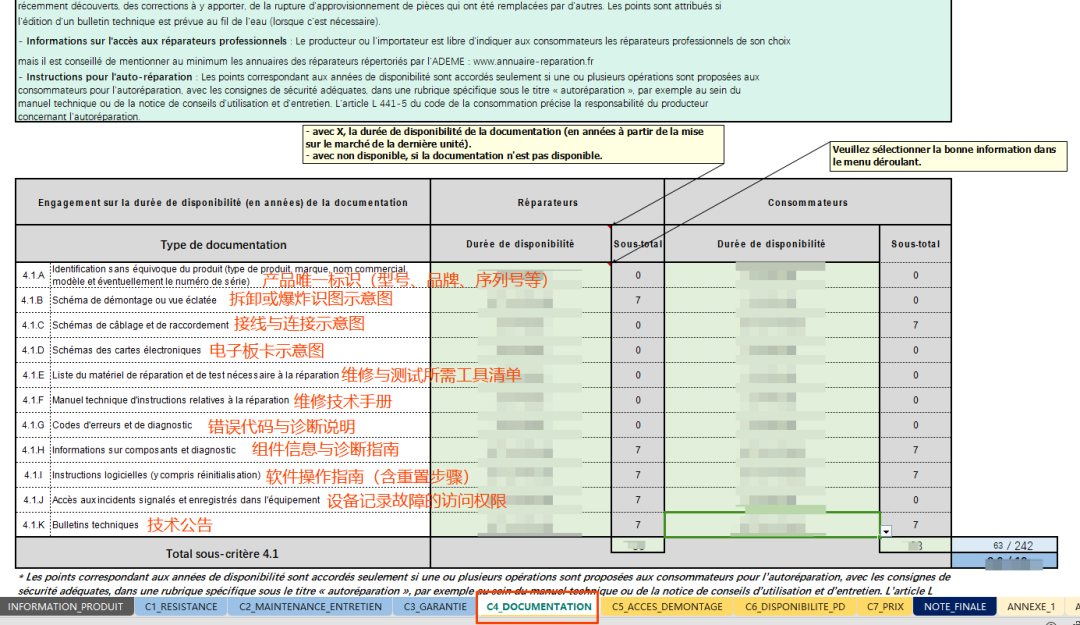
Task: Open the ANNEXE_1 sheet tab
Action: (x=1030, y=606)
